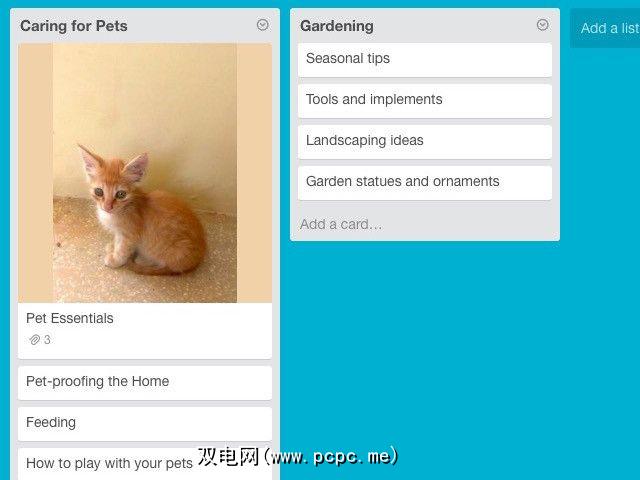
Task: Open the Pet-proofing the Home card
Action: point(145,383)
